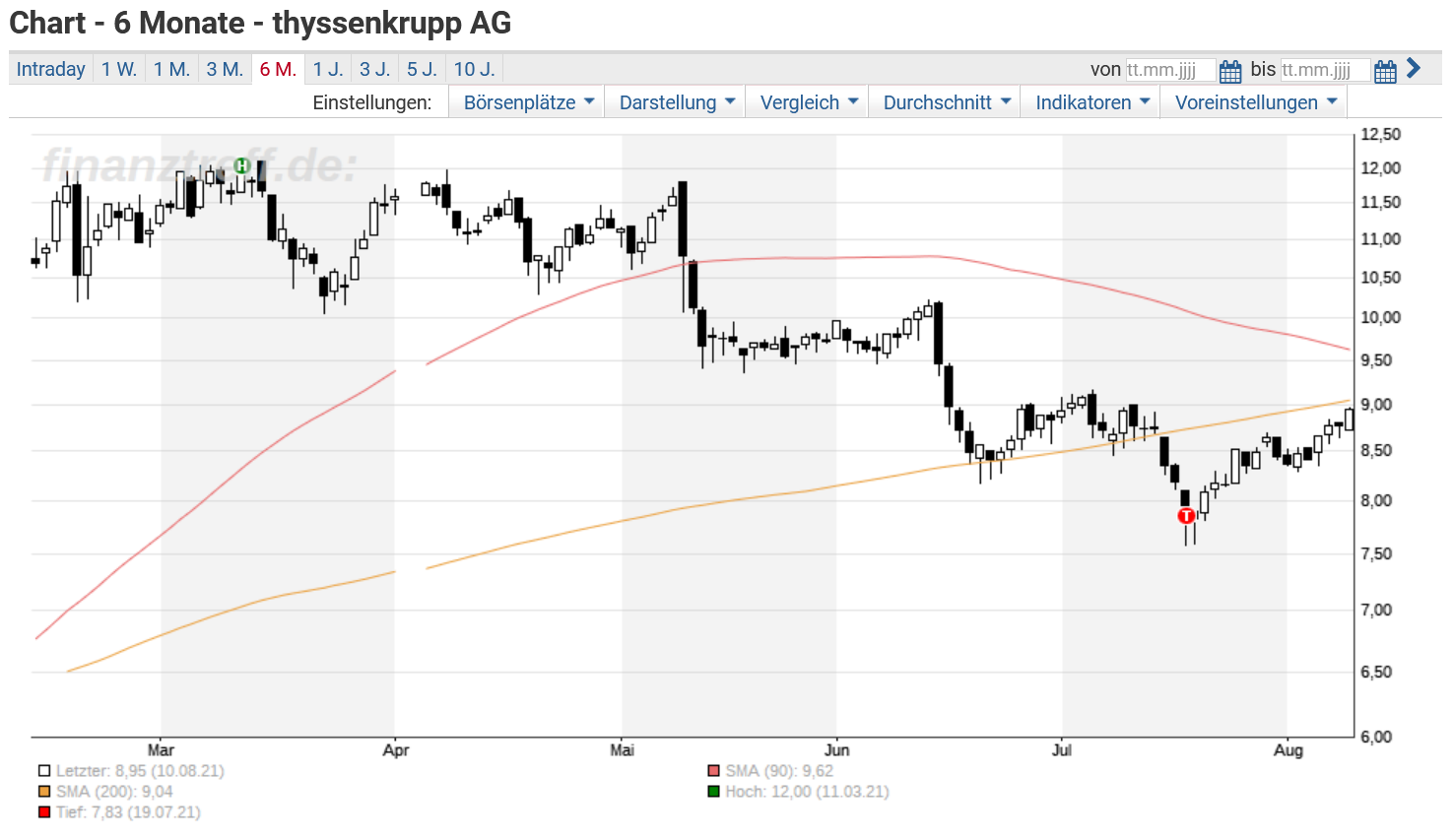Click legend text 'Tief: 7,83 (19.07.21)'

click(x=128, y=812)
